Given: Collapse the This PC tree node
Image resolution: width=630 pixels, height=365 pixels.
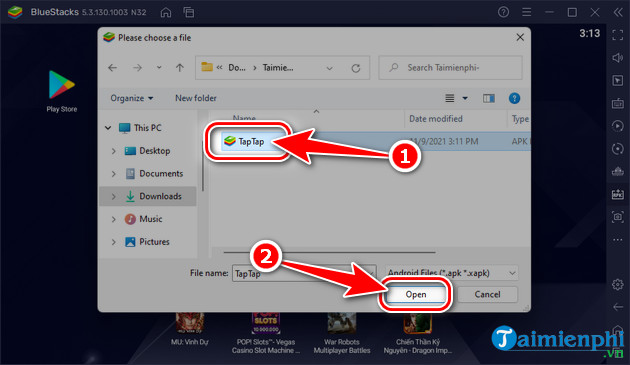Looking at the screenshot, I should pos(108,128).
